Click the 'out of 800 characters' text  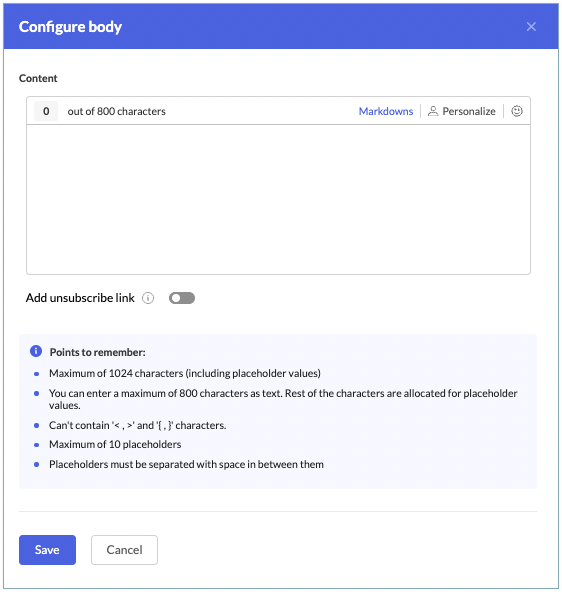(x=117, y=111)
